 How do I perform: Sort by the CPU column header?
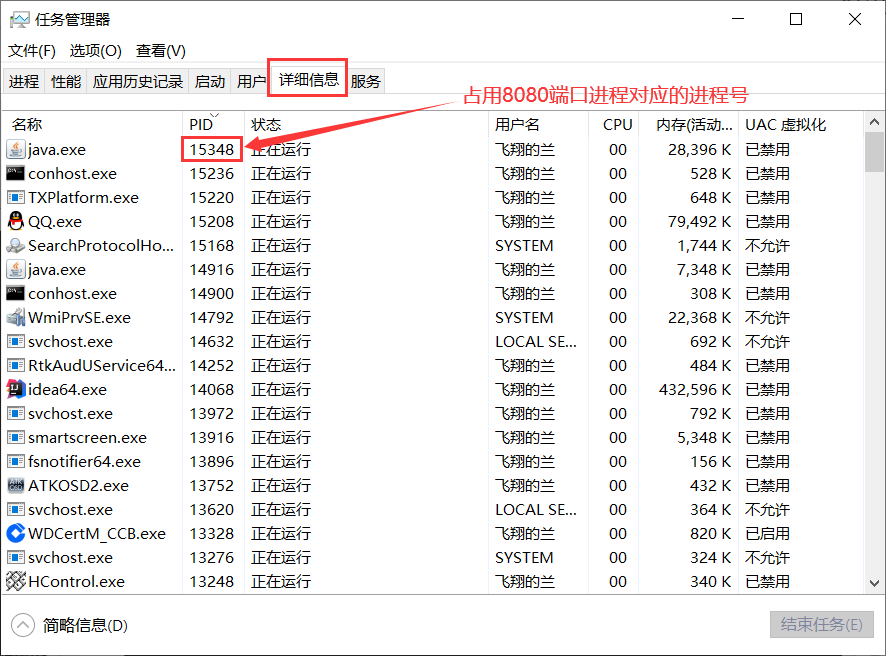(614, 124)
